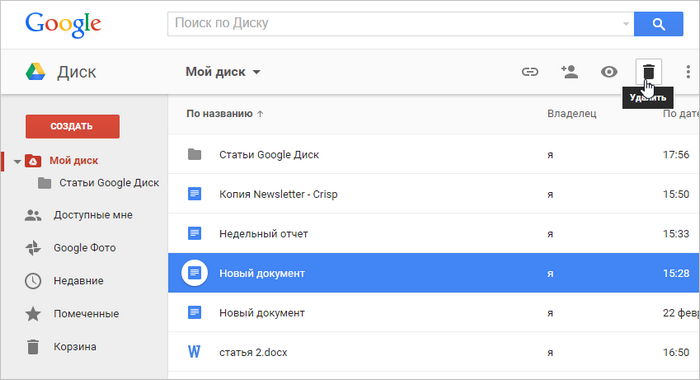Screen dimensions: 700x380
Task: Click the circled doc icon in highlighted row
Action: pyautogui.click(x=194, y=273)
